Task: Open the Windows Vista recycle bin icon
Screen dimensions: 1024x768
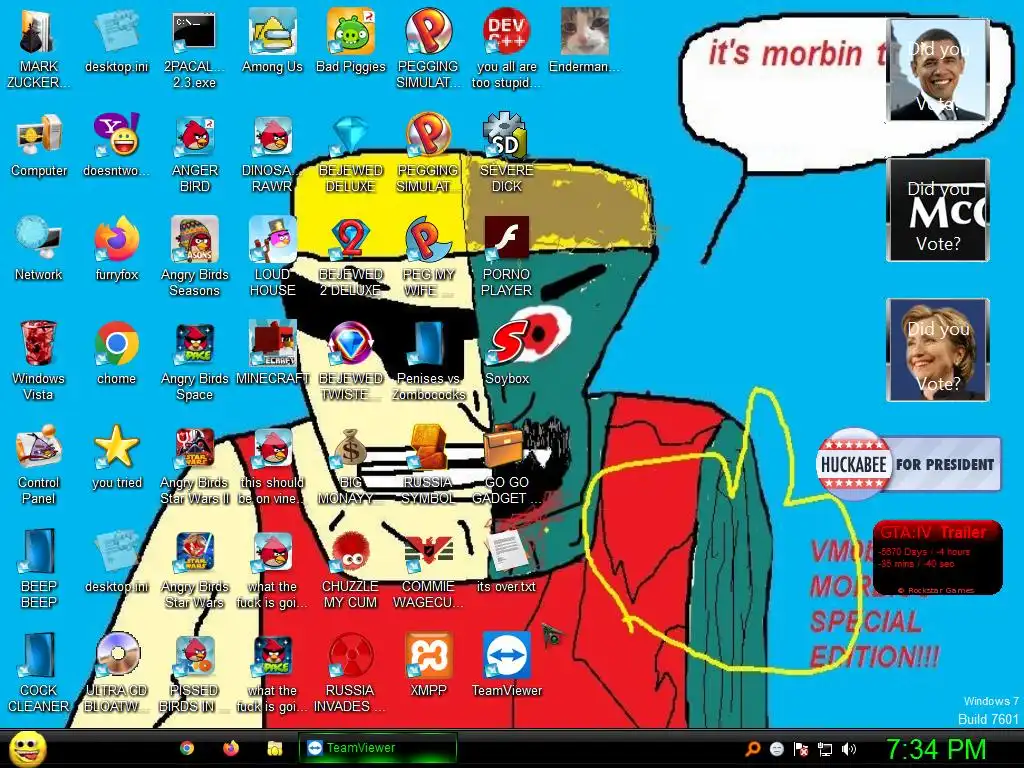Action: pyautogui.click(x=38, y=360)
